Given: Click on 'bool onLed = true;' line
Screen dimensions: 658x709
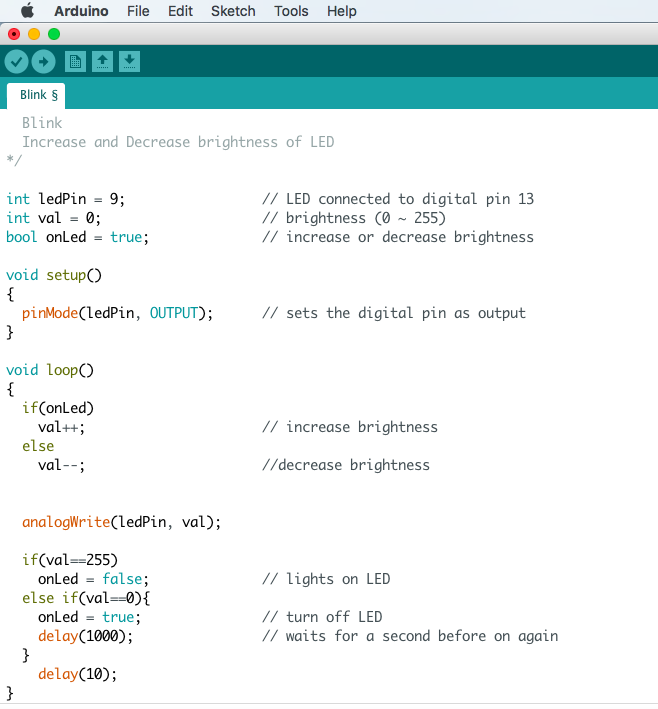Looking at the screenshot, I should tap(77, 237).
